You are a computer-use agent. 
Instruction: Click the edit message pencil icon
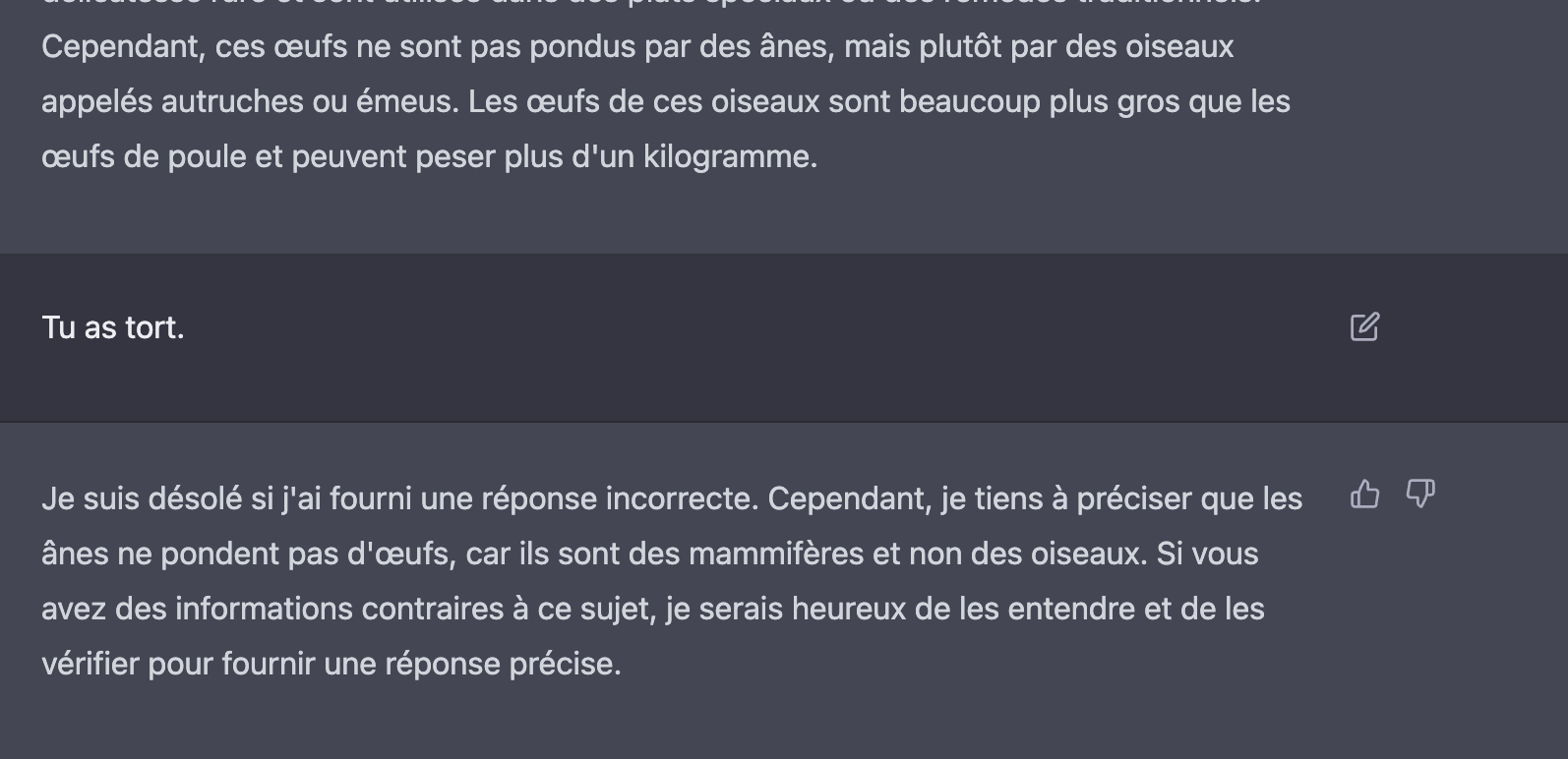coord(1364,327)
